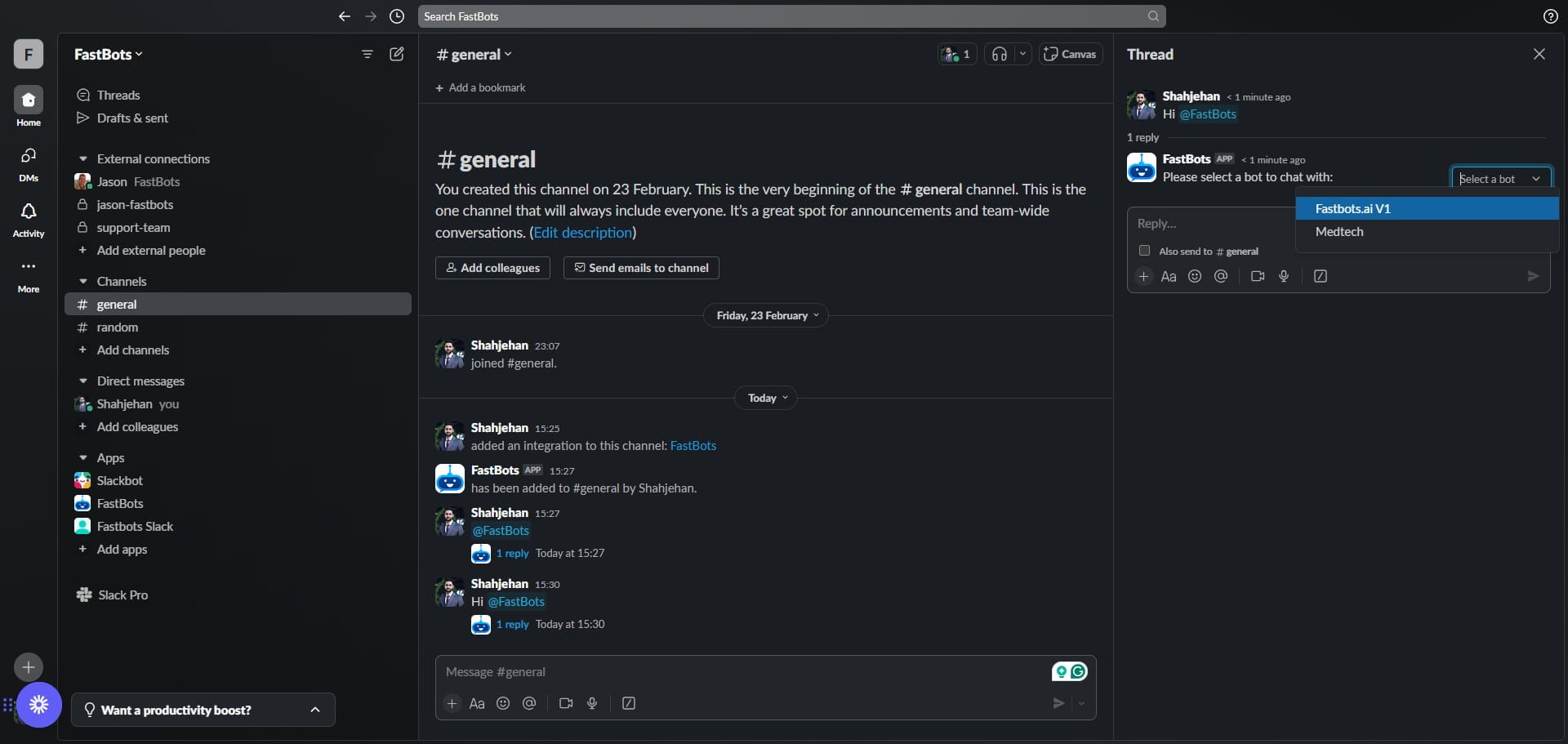Screen dimensions: 1568x744
Task: Click the Edit description link
Action: (583, 232)
